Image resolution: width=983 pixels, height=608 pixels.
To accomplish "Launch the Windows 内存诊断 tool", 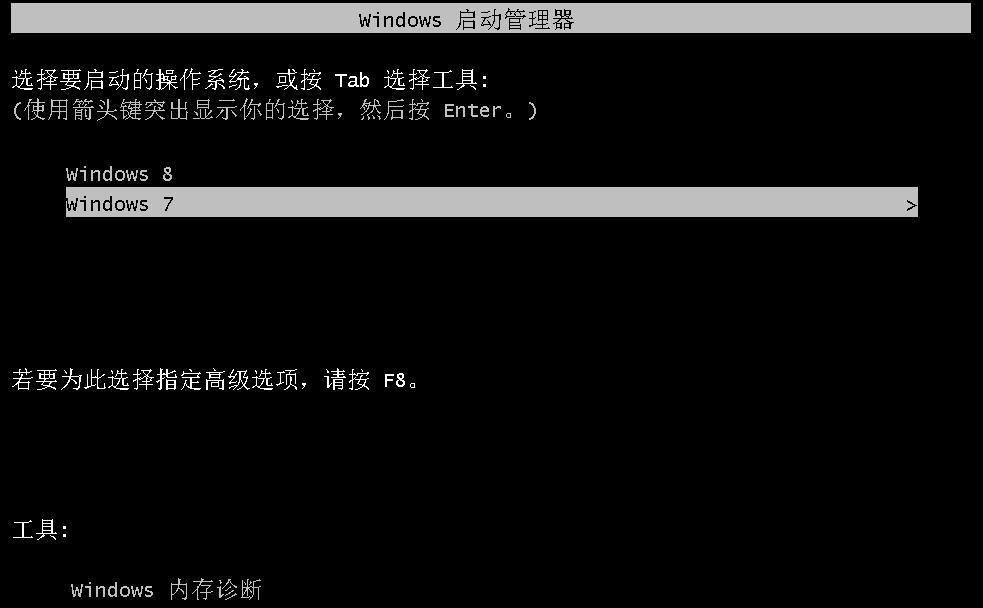I will click(x=166, y=589).
